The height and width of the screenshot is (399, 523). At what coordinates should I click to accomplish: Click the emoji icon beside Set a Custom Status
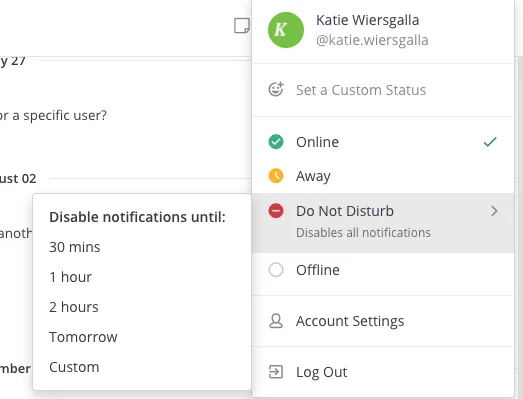(x=276, y=89)
